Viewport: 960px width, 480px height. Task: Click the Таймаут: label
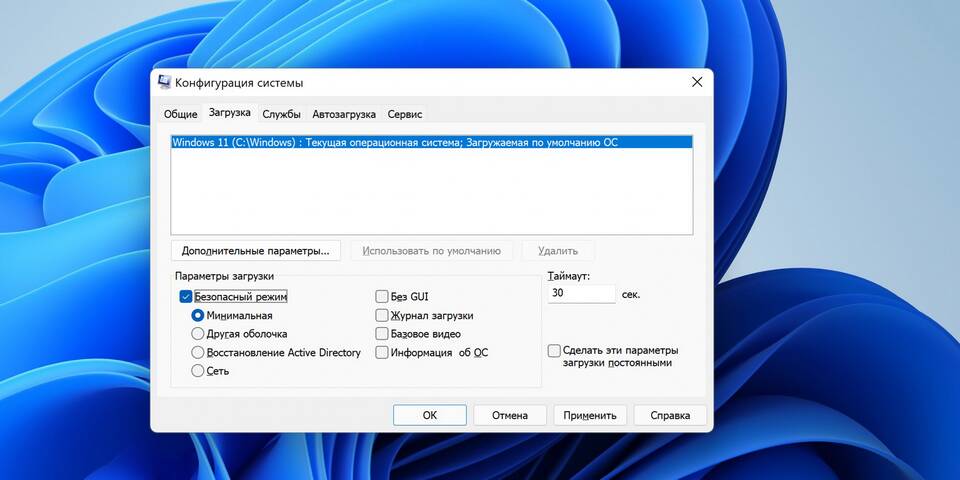[569, 277]
